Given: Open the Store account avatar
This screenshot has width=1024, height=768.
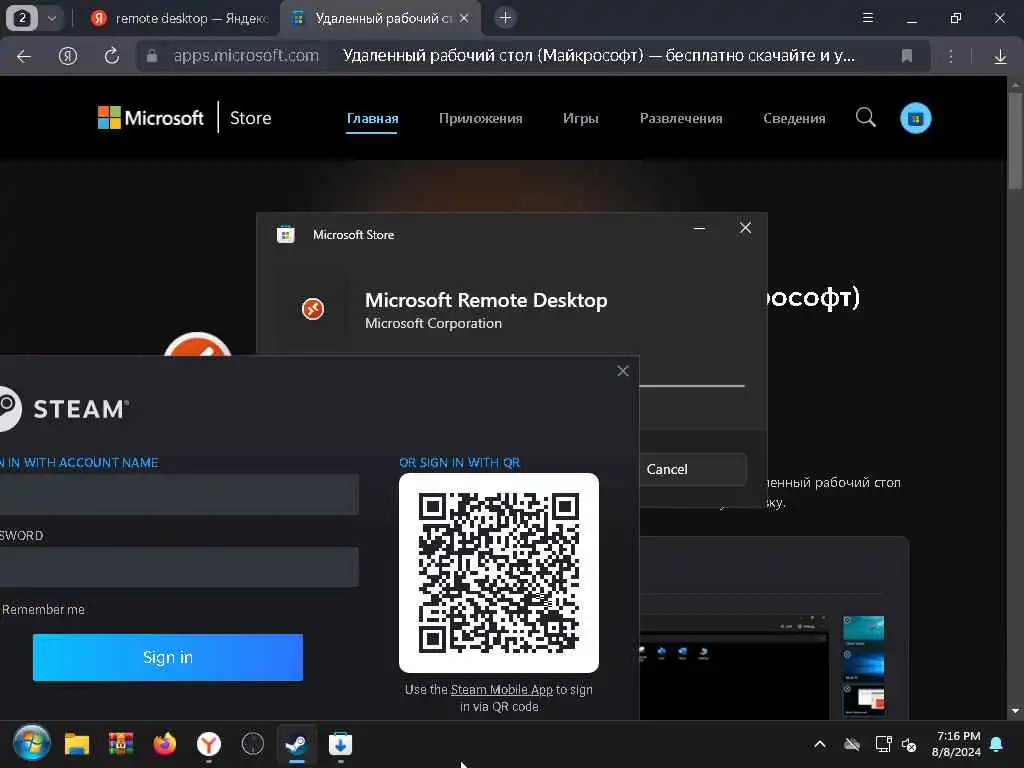Looking at the screenshot, I should pyautogui.click(x=916, y=118).
